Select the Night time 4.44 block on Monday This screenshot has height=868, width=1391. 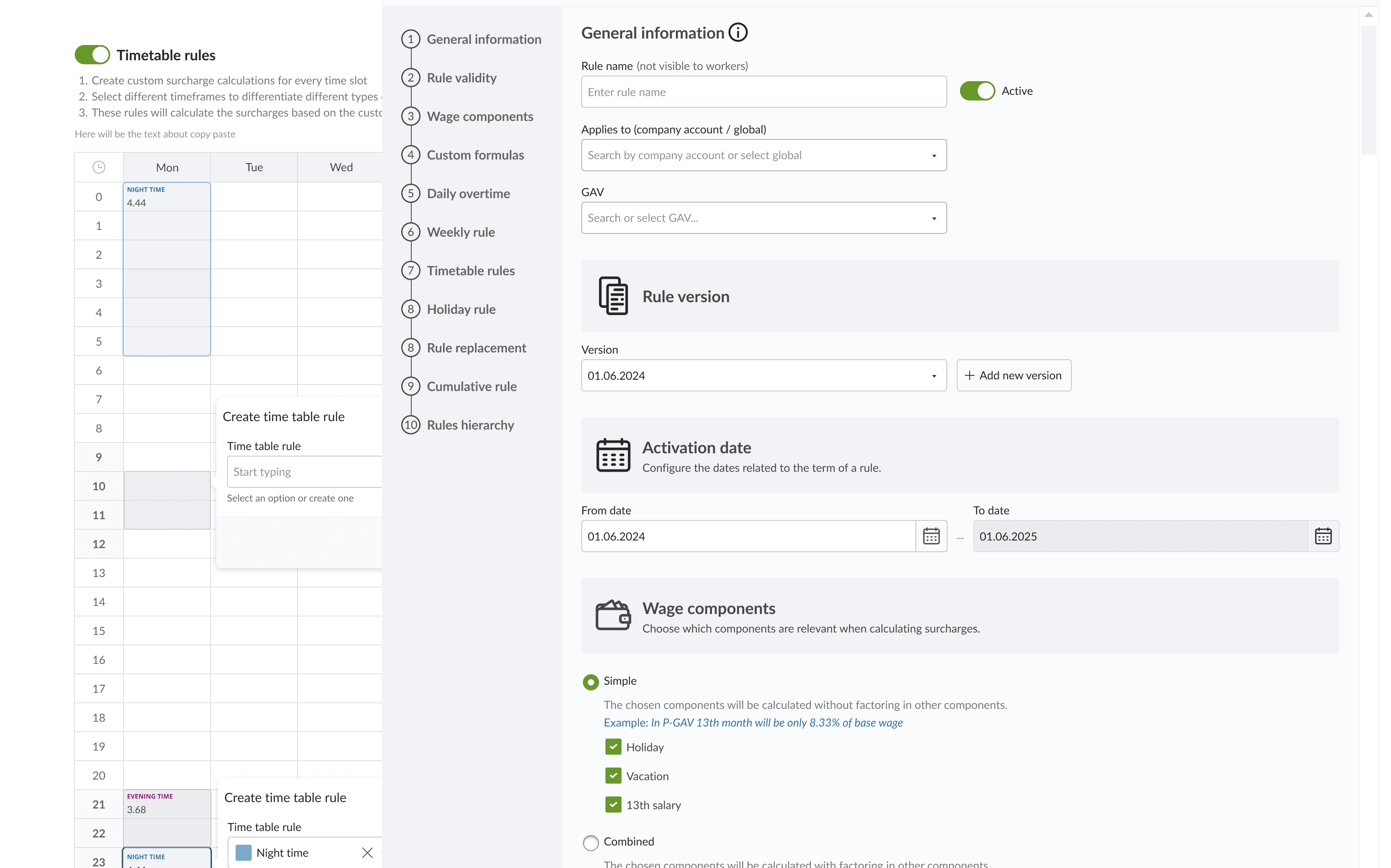[x=166, y=269]
